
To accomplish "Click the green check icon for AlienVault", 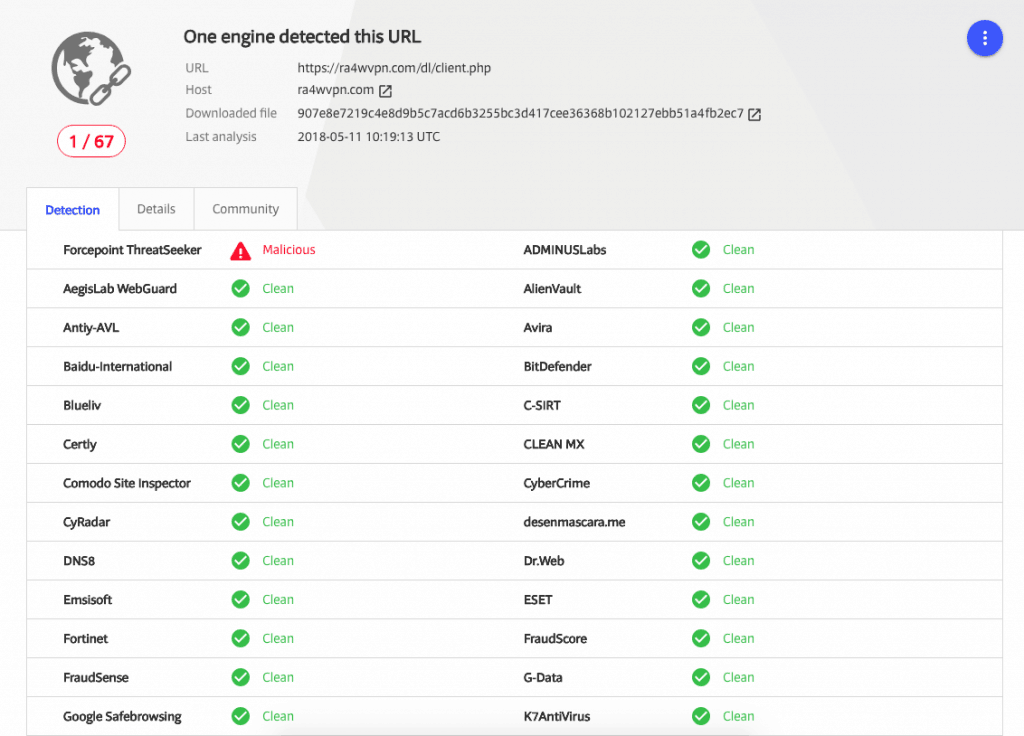I will click(701, 289).
